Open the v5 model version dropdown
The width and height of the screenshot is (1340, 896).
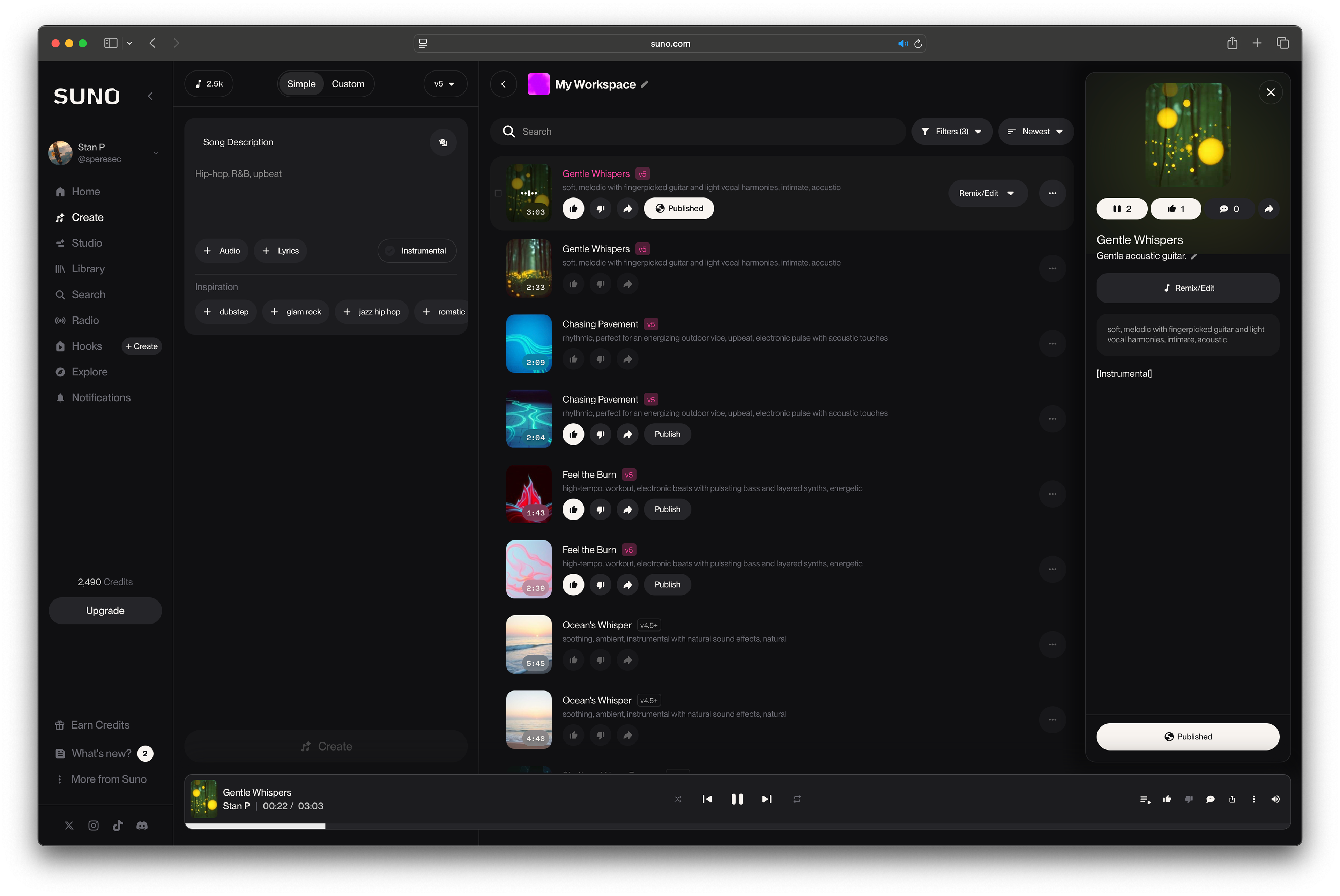click(445, 84)
